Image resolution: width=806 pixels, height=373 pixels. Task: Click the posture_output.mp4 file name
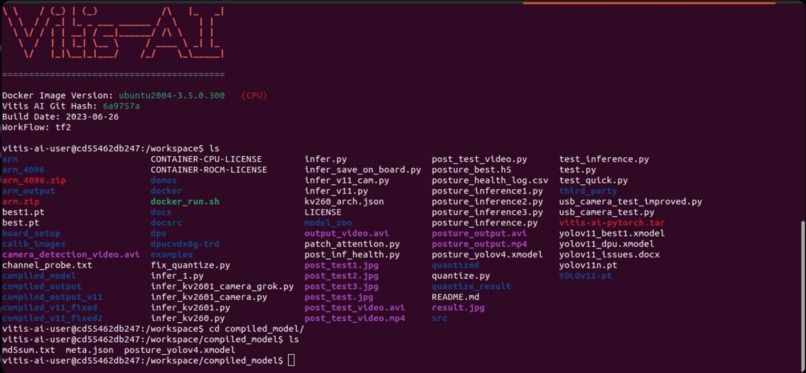480,244
